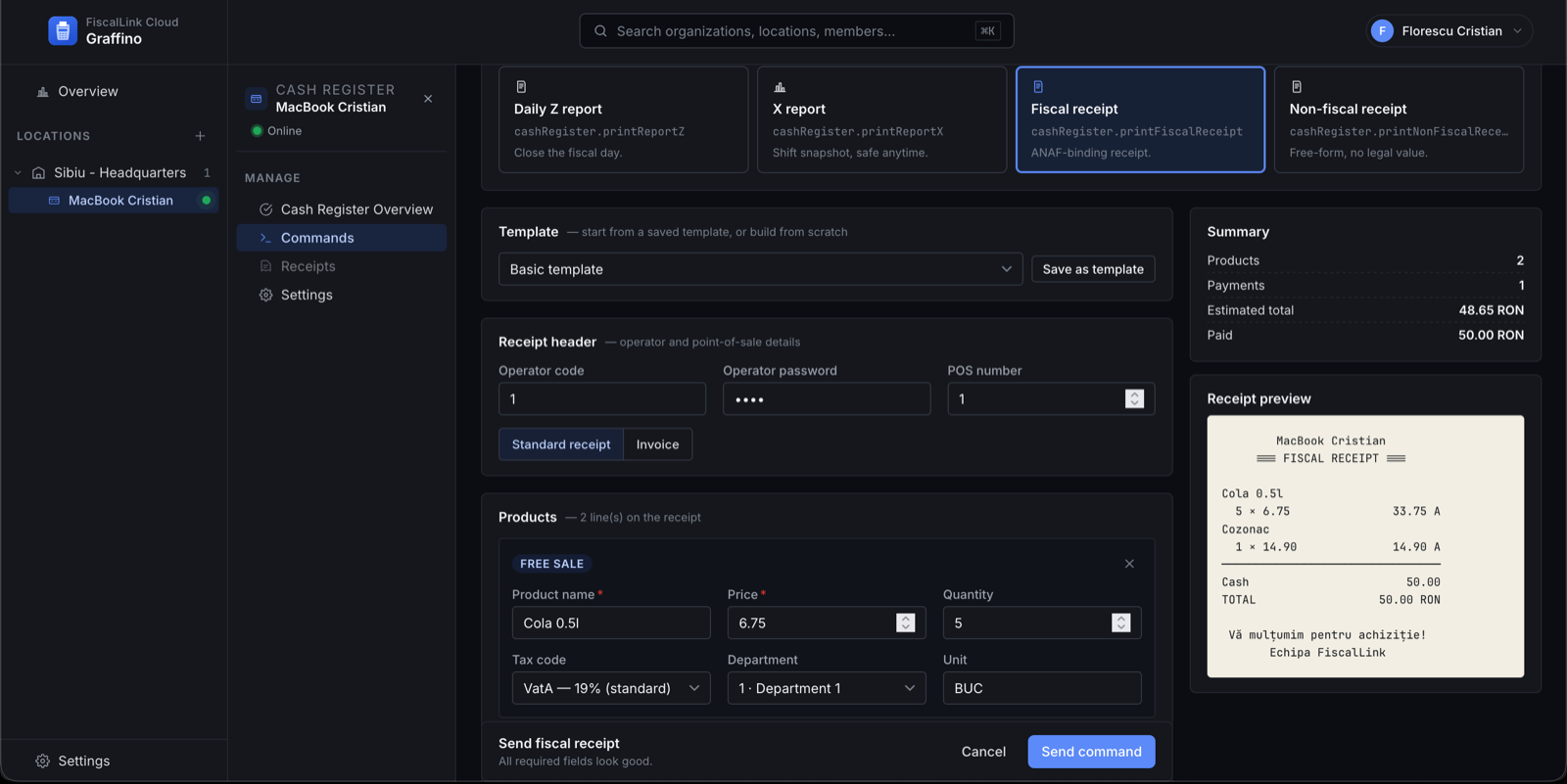
Task: Click the FREE SALE badge
Action: point(551,564)
